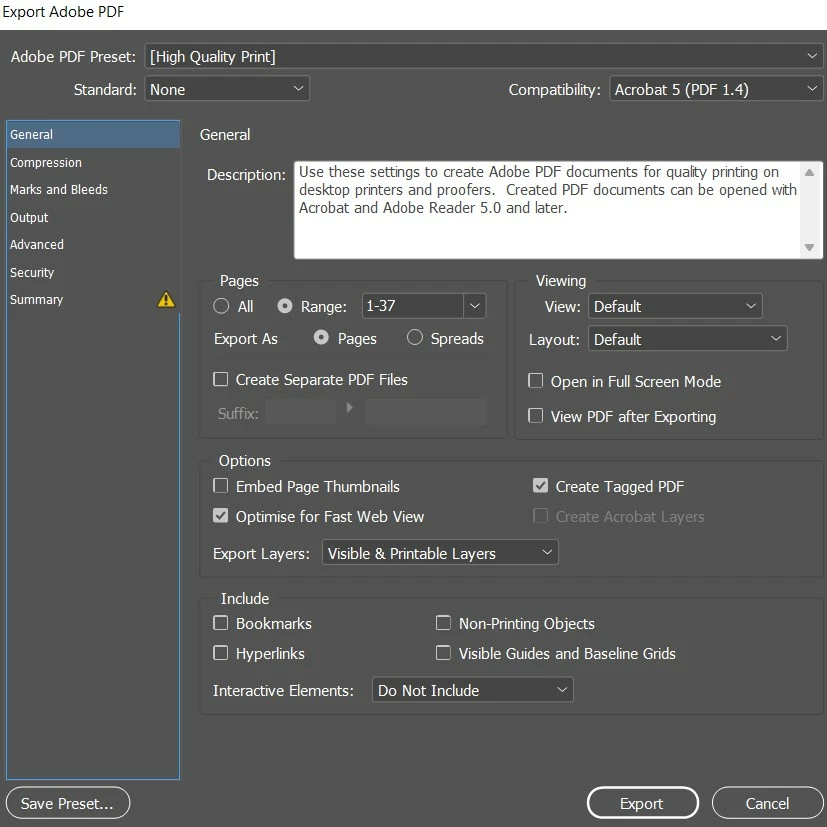This screenshot has width=827, height=827.
Task: Expand the page Range dropdown arrow
Action: click(x=475, y=306)
